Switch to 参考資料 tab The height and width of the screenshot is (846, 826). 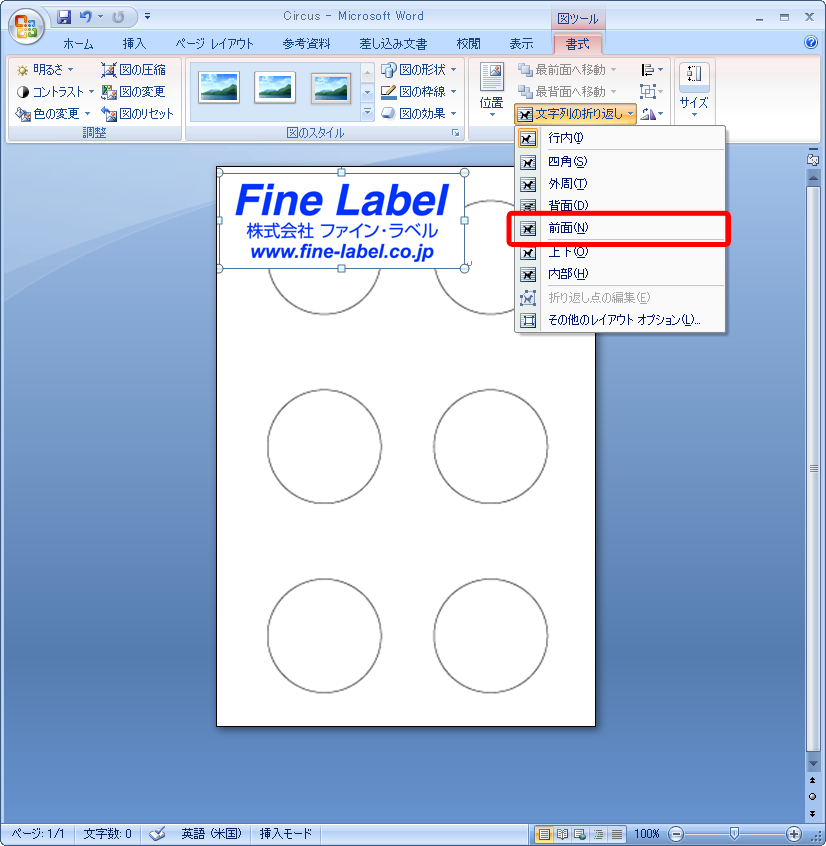click(306, 44)
